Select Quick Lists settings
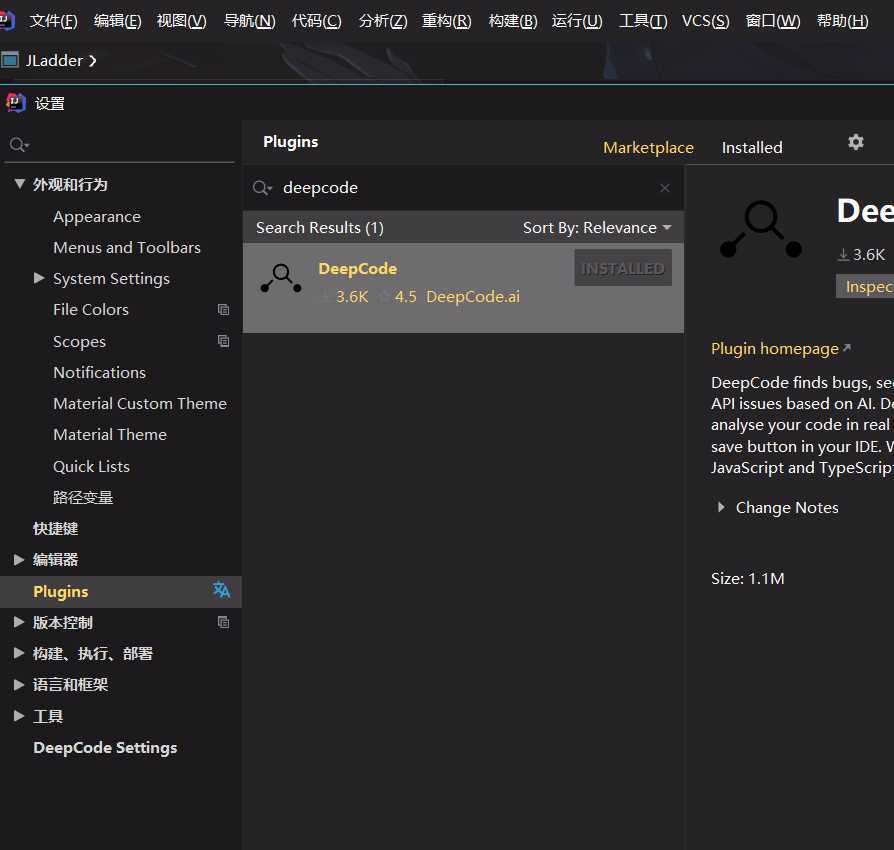The width and height of the screenshot is (894, 850). [91, 466]
